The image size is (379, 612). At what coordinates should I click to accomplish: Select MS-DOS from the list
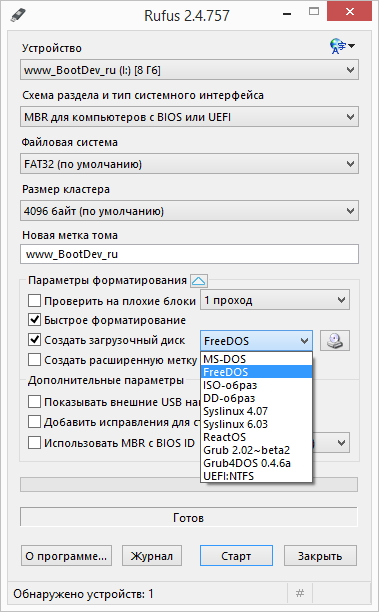click(x=256, y=359)
